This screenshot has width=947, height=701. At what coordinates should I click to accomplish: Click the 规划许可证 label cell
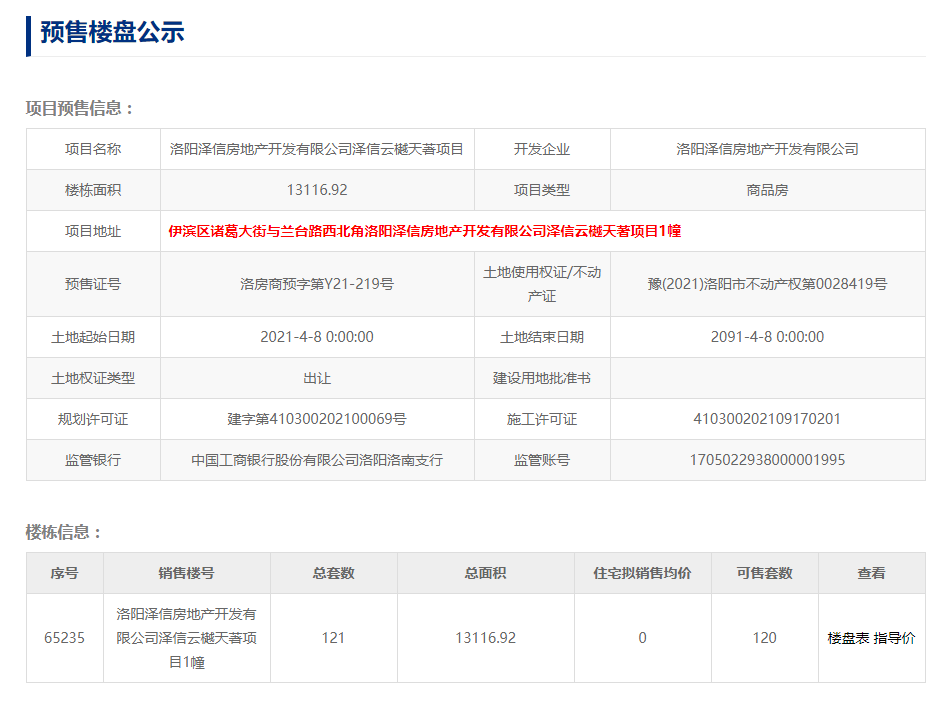[x=93, y=419]
